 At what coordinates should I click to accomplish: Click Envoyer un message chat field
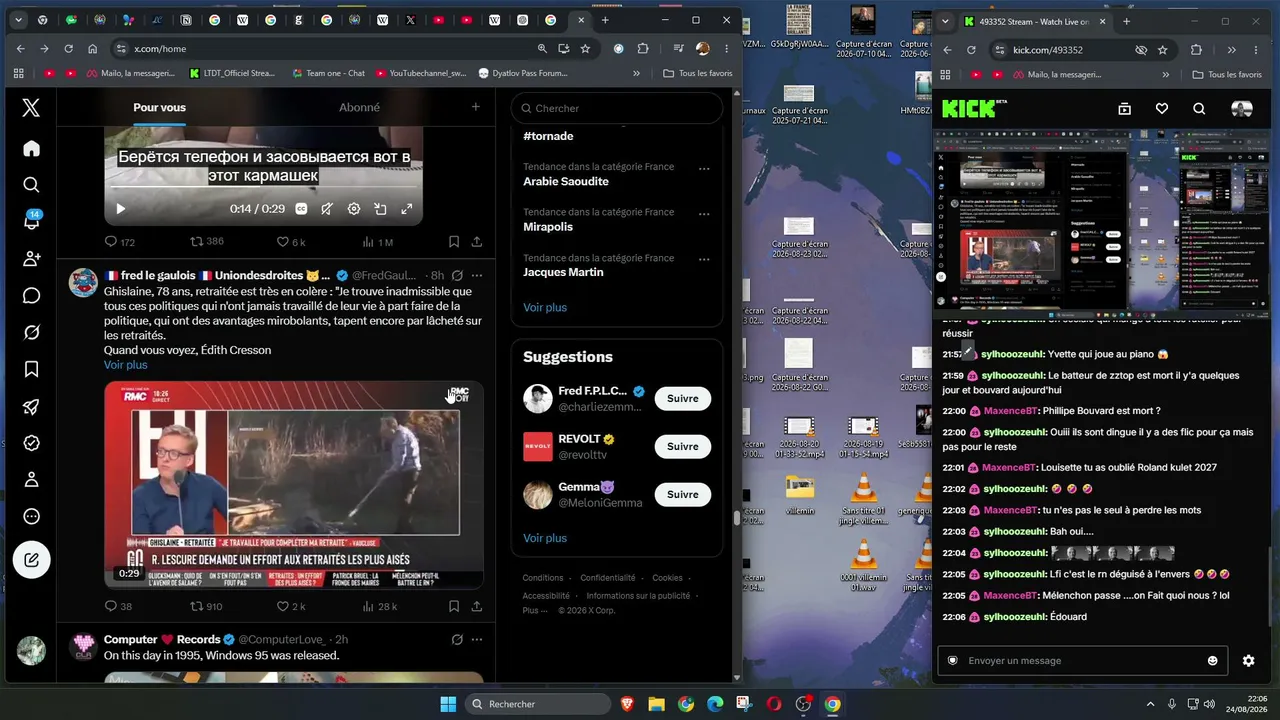pos(1084,660)
